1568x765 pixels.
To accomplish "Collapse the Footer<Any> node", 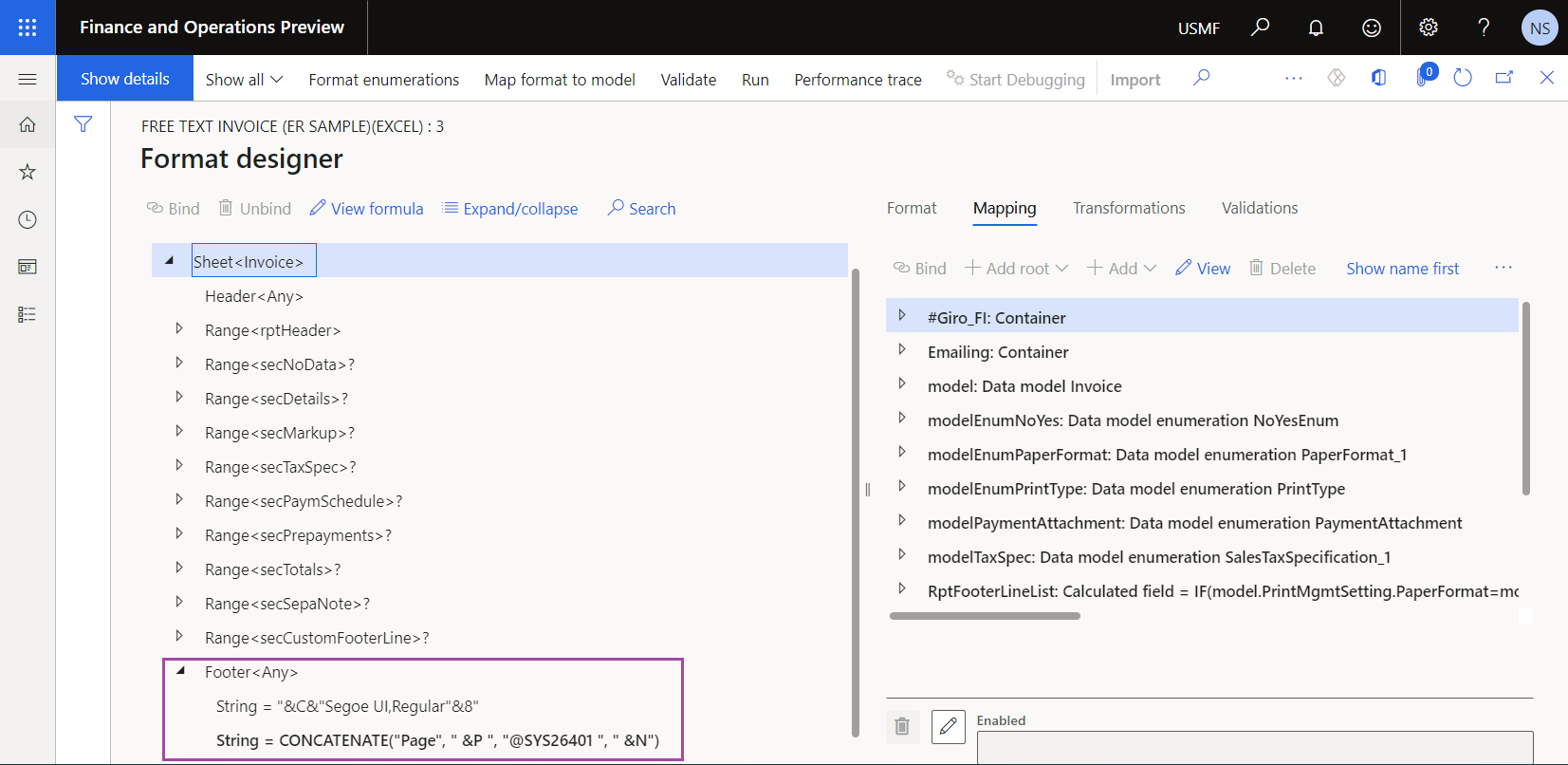I will pyautogui.click(x=180, y=671).
